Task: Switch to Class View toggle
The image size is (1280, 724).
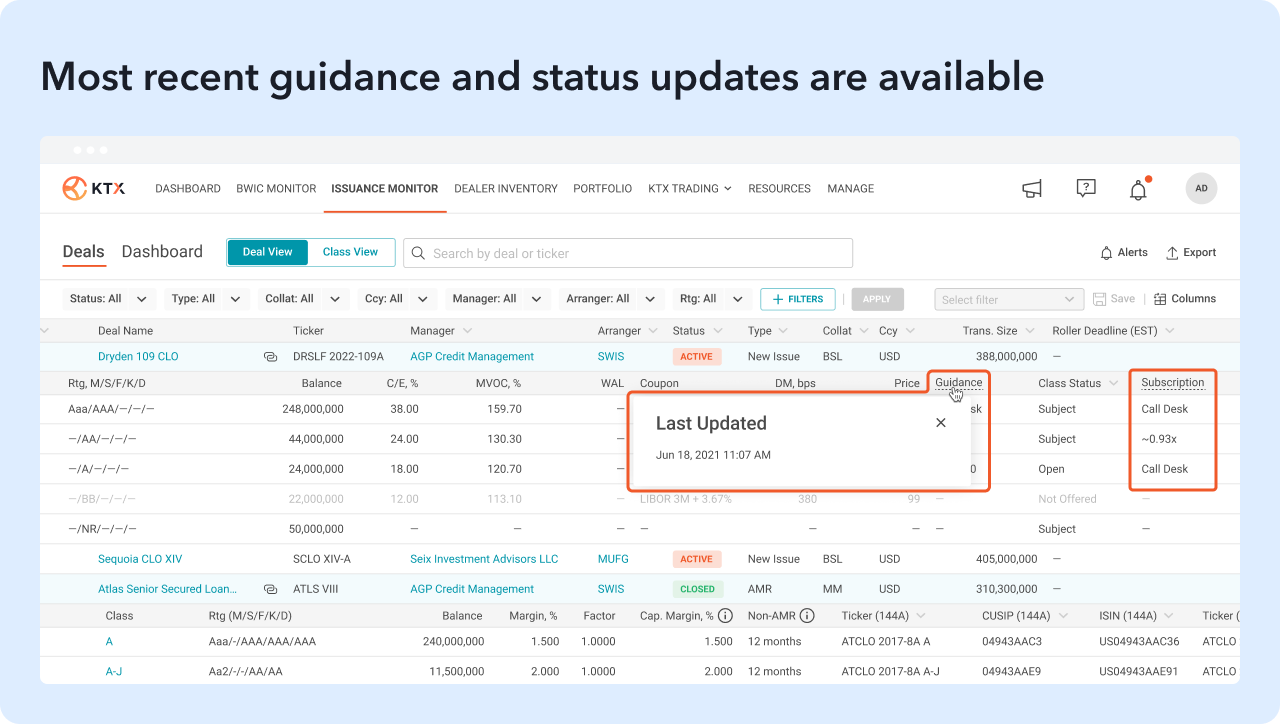Action: (350, 252)
